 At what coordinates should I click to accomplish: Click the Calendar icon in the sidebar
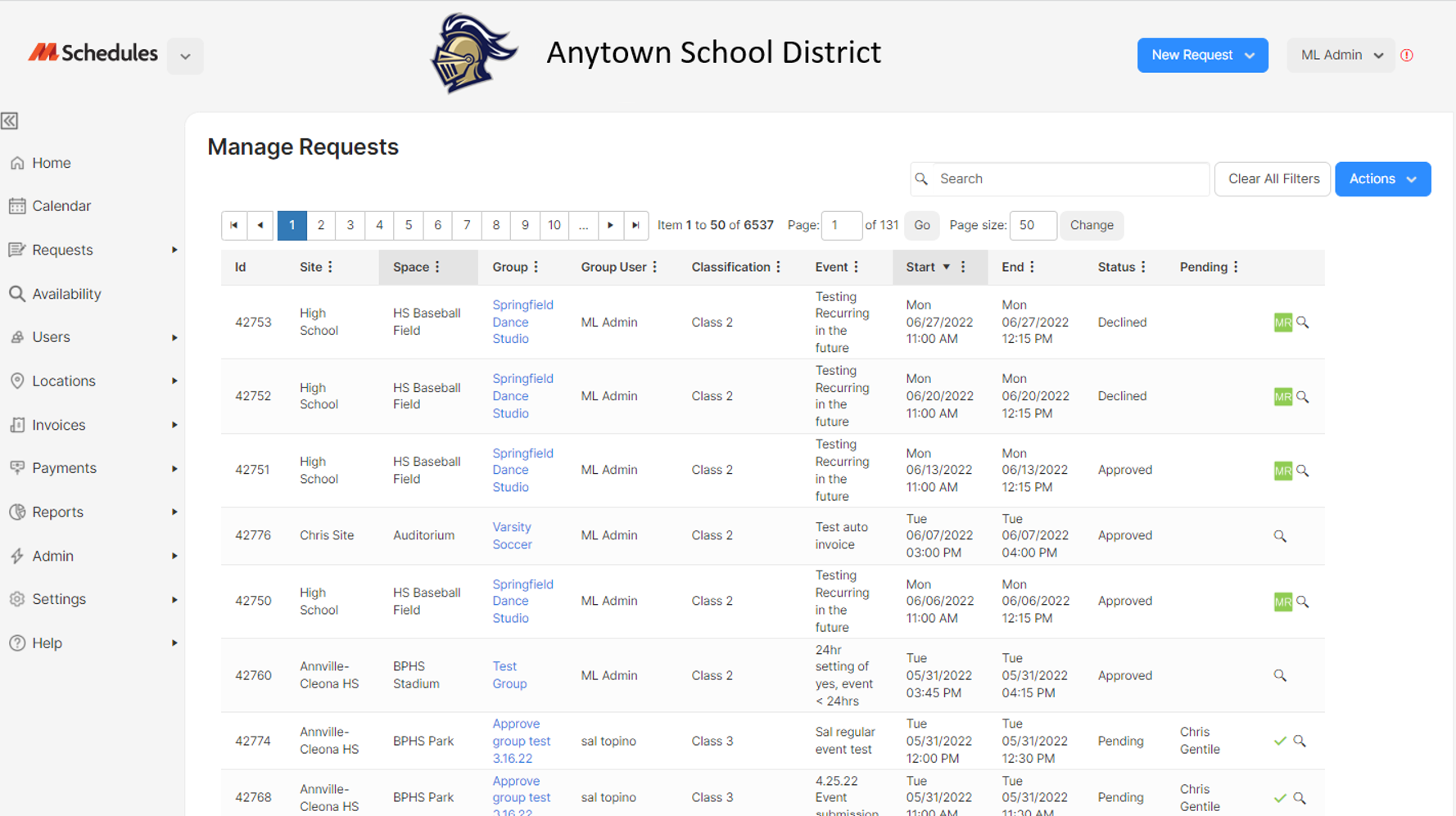(x=17, y=205)
